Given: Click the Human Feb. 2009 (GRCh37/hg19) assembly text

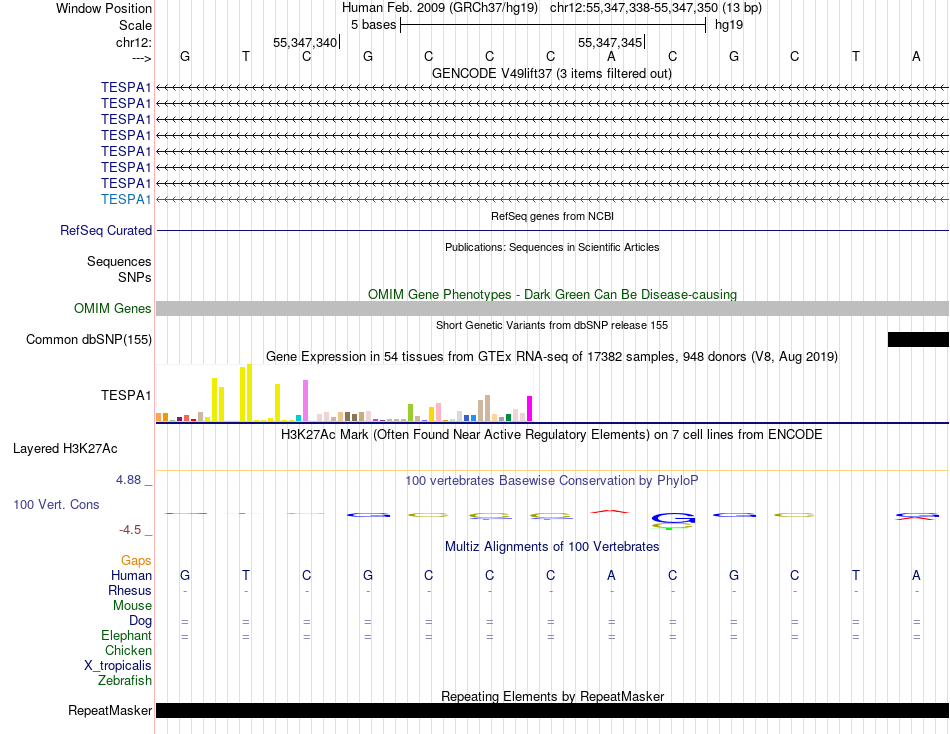Looking at the screenshot, I should click(440, 8).
